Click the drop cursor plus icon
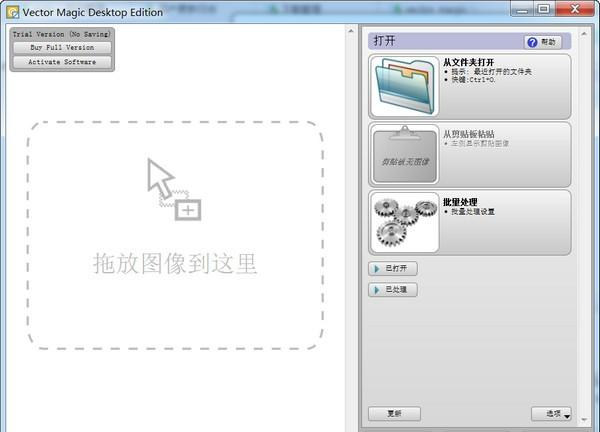Viewport: 600px width, 432px height. [x=188, y=210]
